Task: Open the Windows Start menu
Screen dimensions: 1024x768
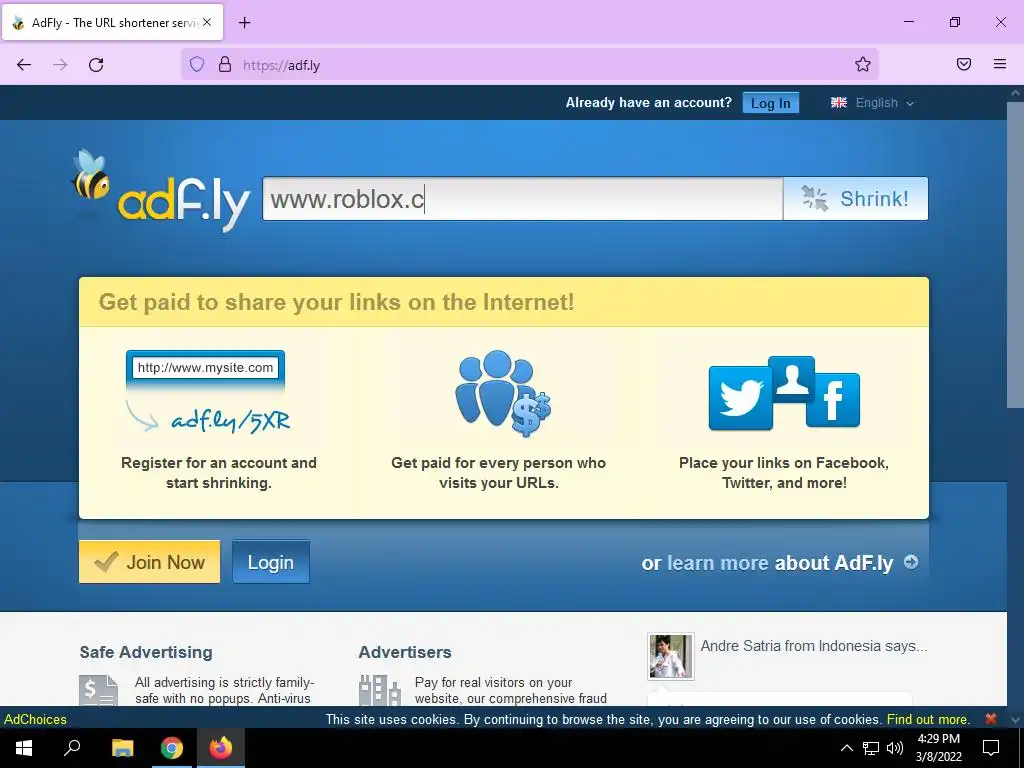Action: [x=24, y=748]
